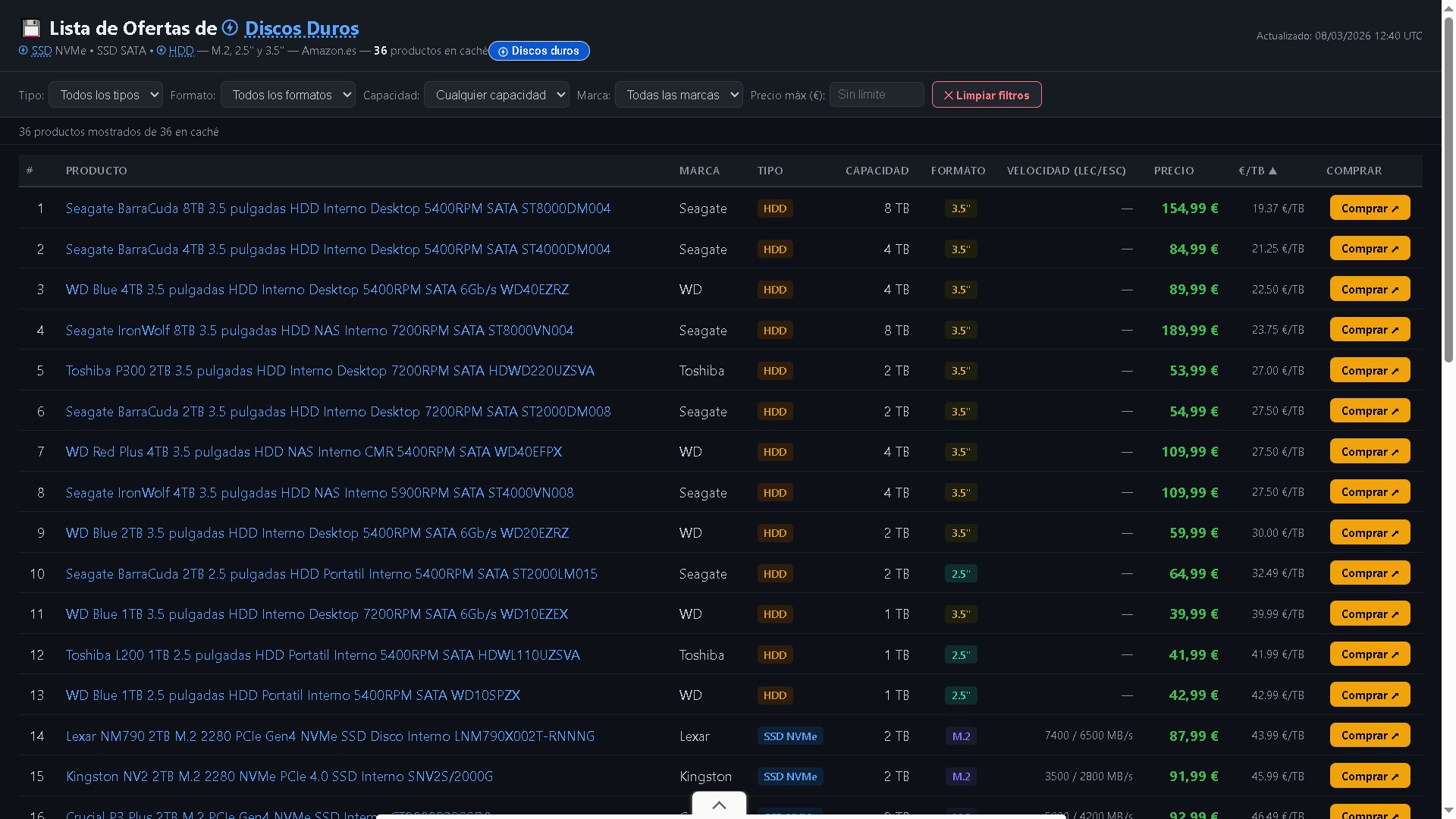The image size is (1456, 819).
Task: Open the Discos Duros heading link
Action: [x=301, y=29]
